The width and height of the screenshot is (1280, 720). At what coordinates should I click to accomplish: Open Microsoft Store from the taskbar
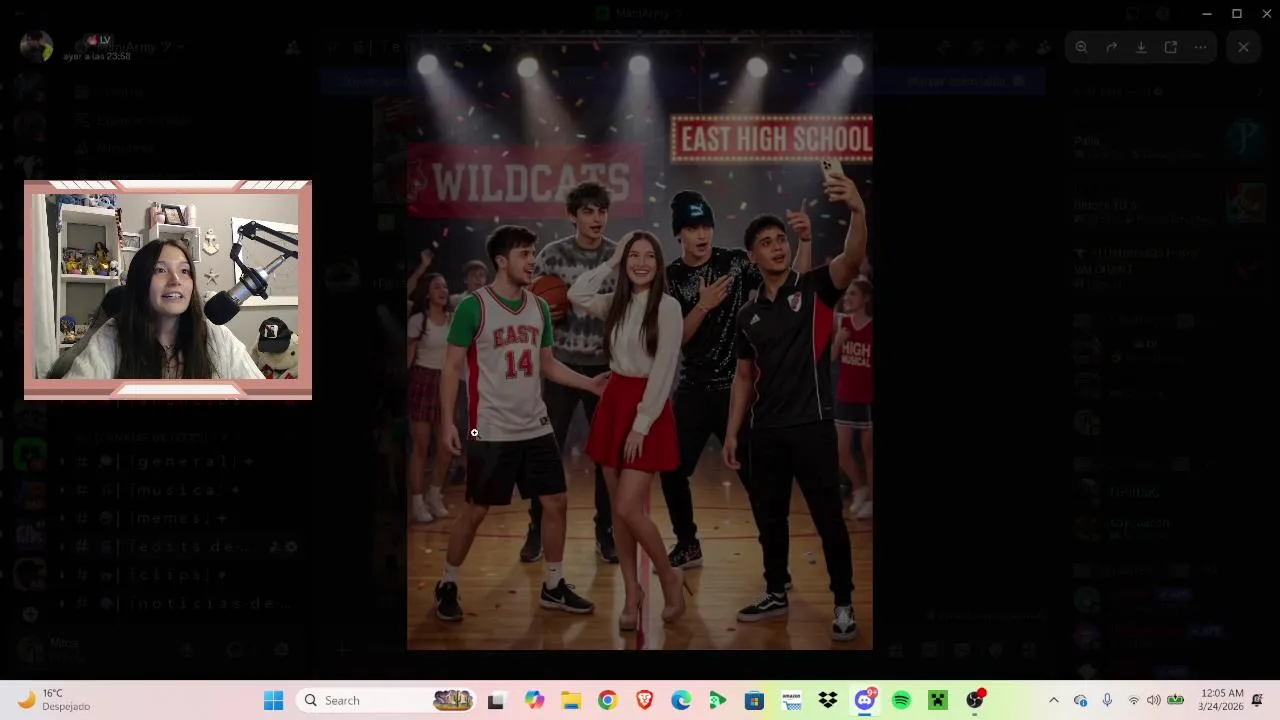[754, 701]
